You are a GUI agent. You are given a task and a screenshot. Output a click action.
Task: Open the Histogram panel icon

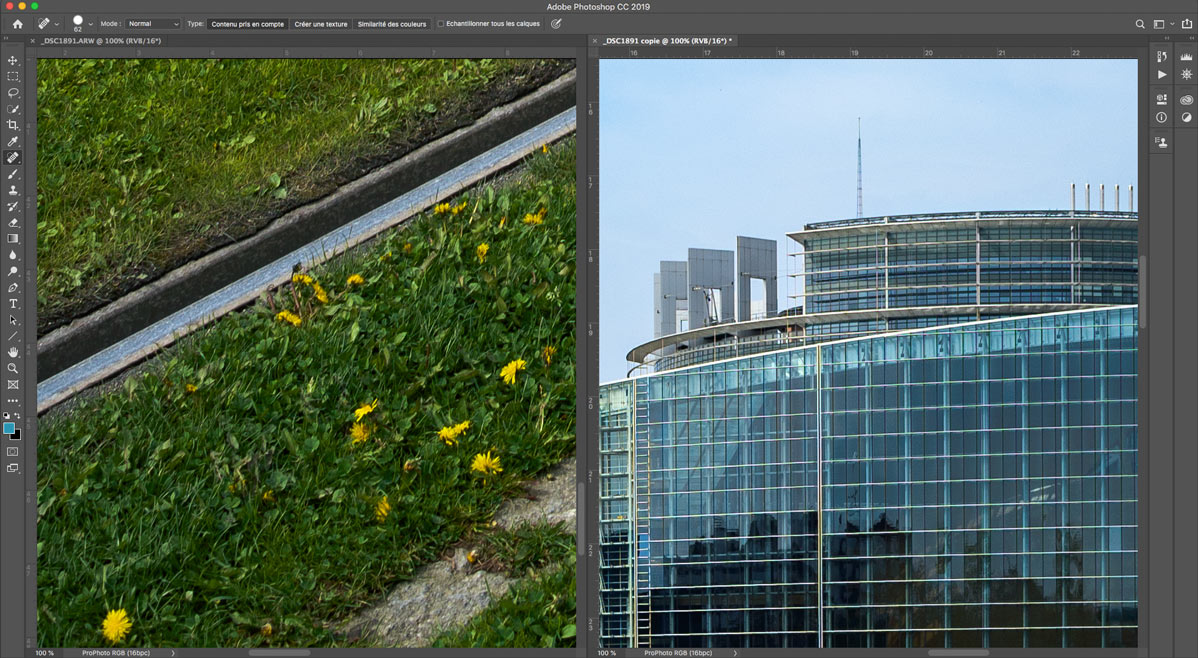click(1186, 58)
